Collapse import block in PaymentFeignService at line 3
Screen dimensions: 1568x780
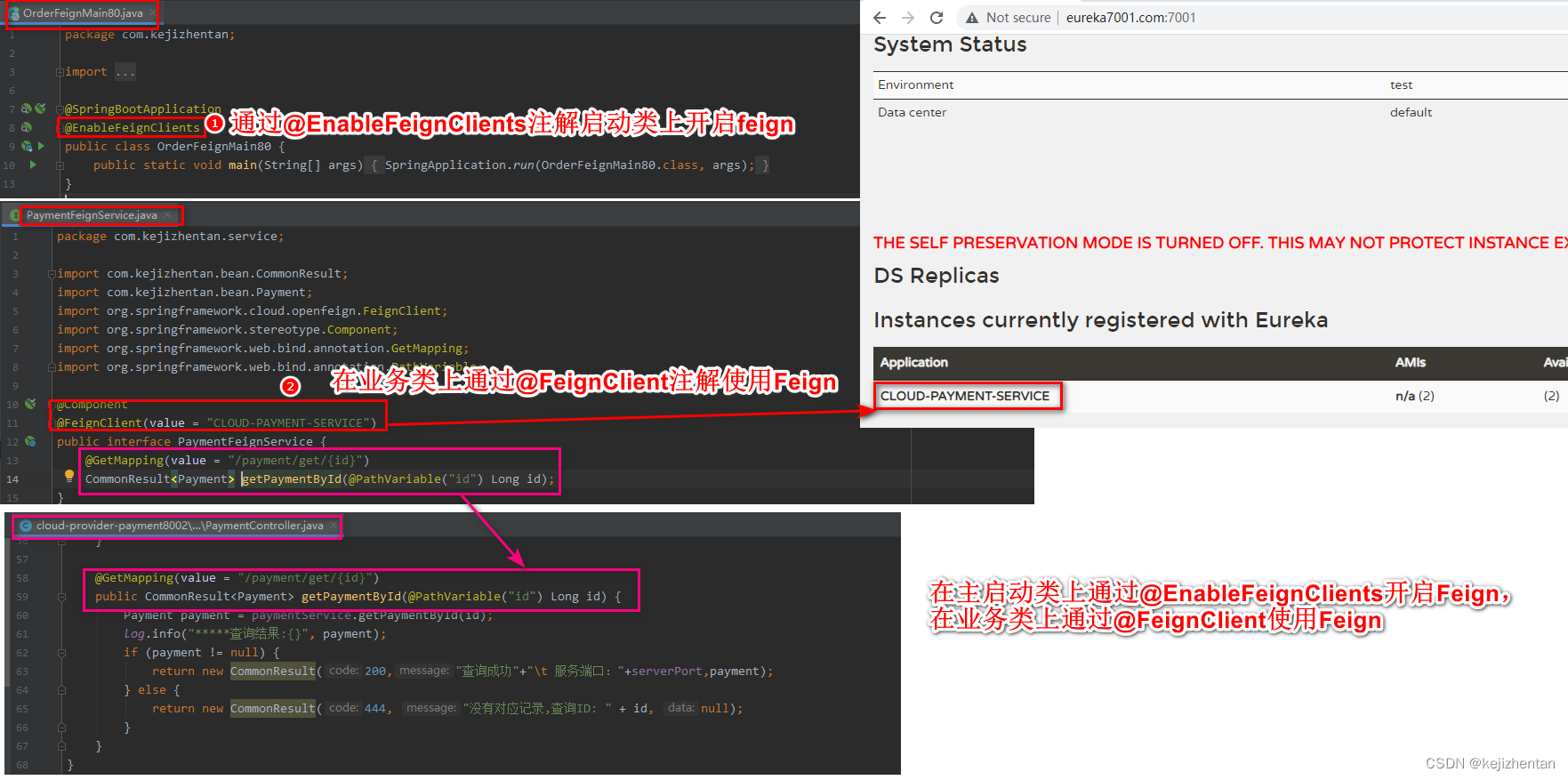click(x=52, y=274)
